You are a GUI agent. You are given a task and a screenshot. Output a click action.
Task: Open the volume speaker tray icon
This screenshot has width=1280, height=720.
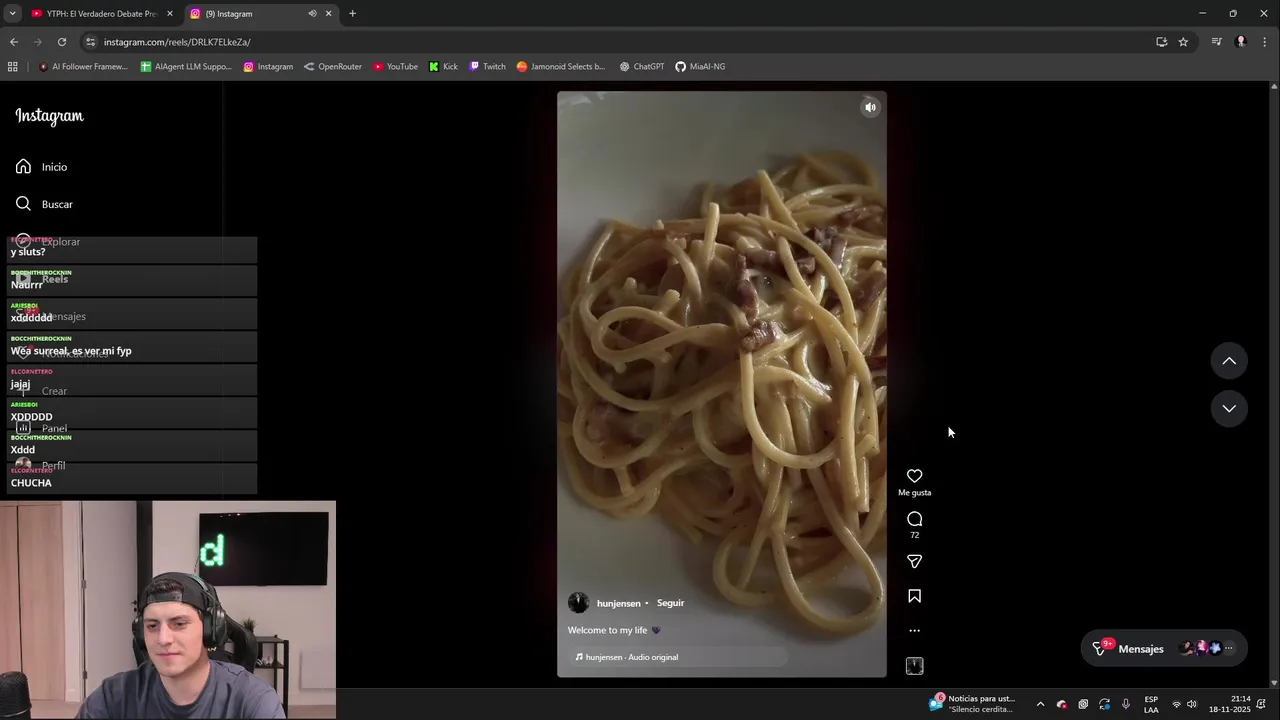tap(1192, 704)
